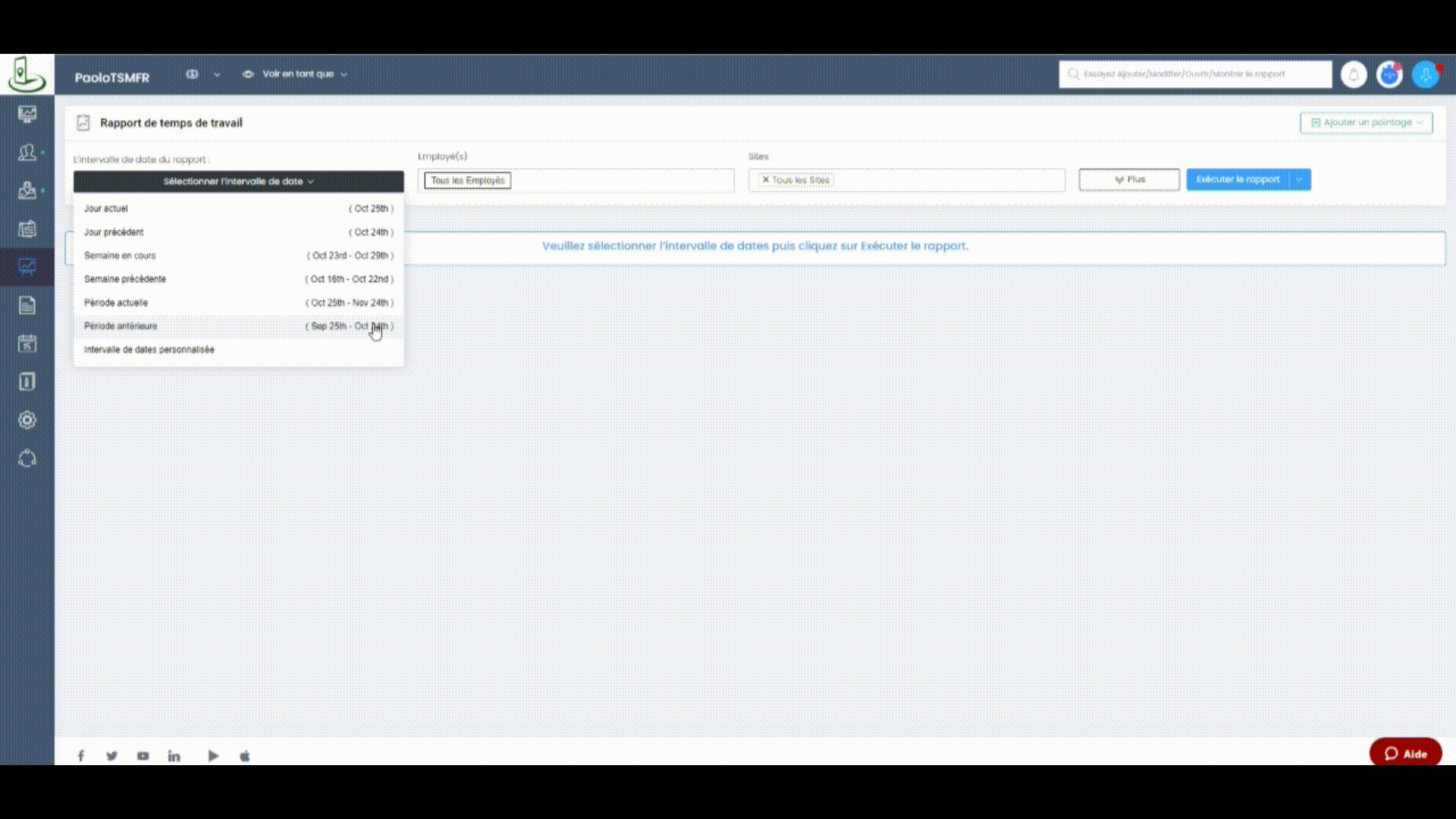Open the Ajouter un pointage dropdown
Image resolution: width=1456 pixels, height=819 pixels.
pos(1366,122)
